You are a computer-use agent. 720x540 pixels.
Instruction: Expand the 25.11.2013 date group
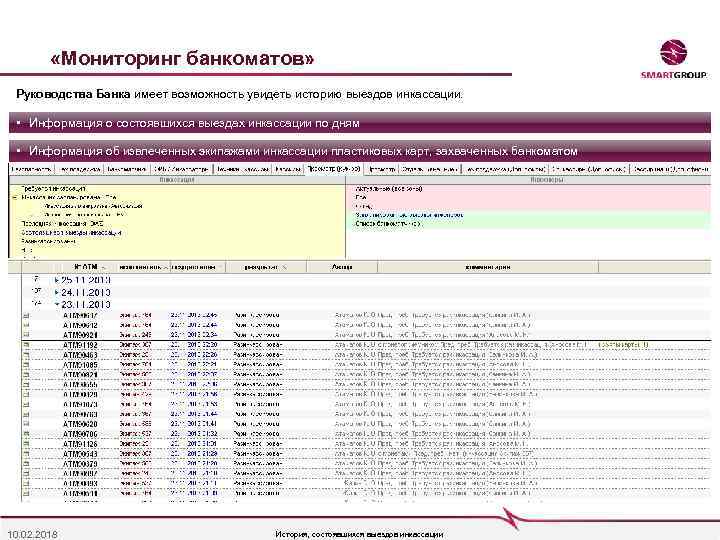pos(56,280)
